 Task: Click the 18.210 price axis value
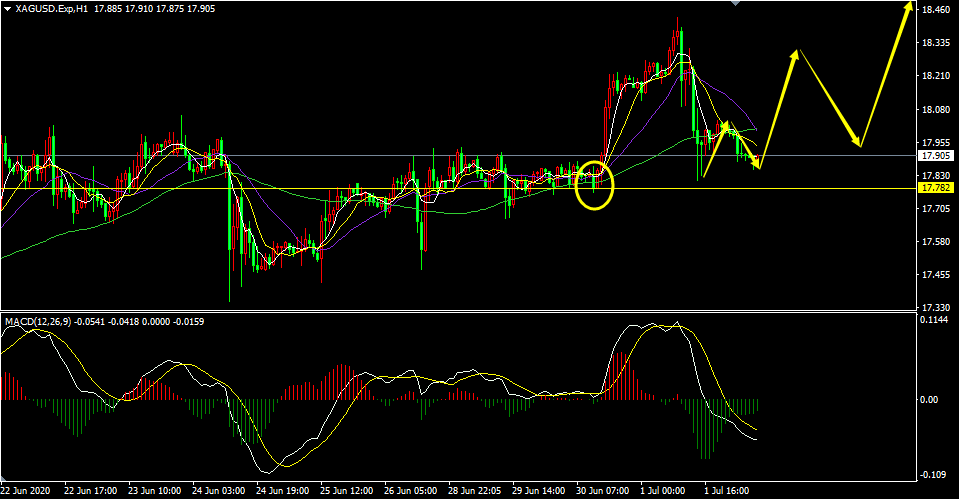[936, 76]
